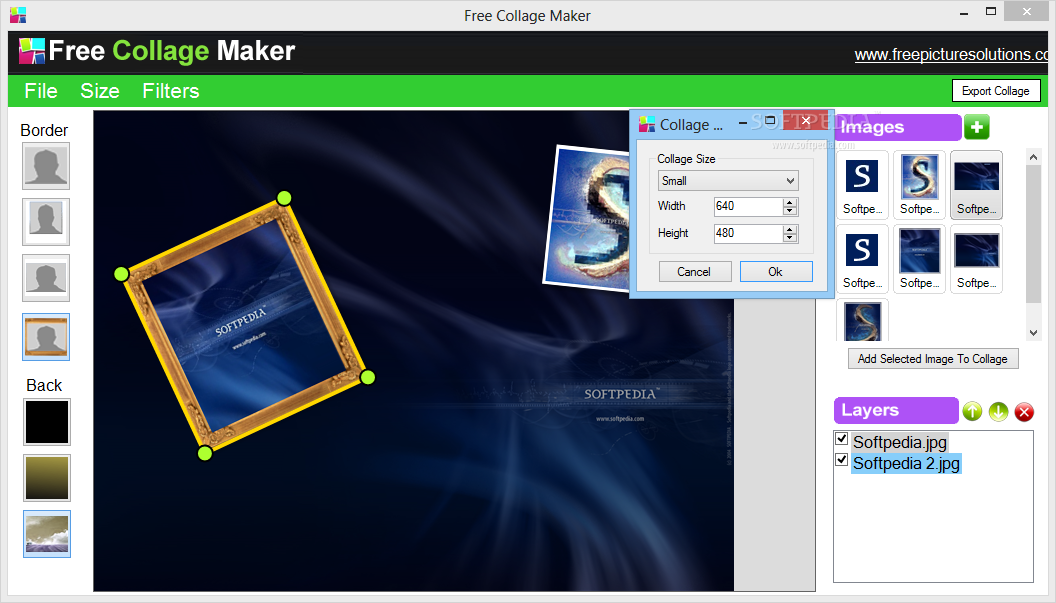Choose the olive gradient background swatch
This screenshot has height=603, width=1056.
click(x=47, y=478)
